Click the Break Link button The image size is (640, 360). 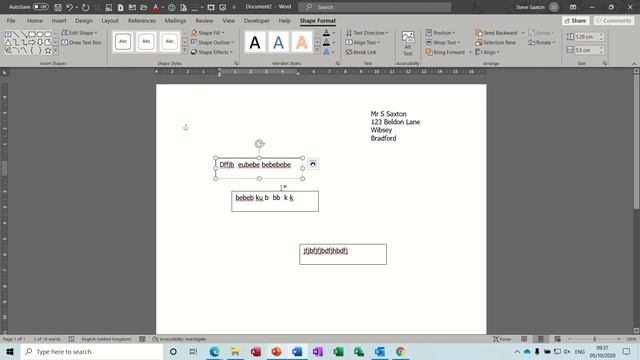(361, 52)
